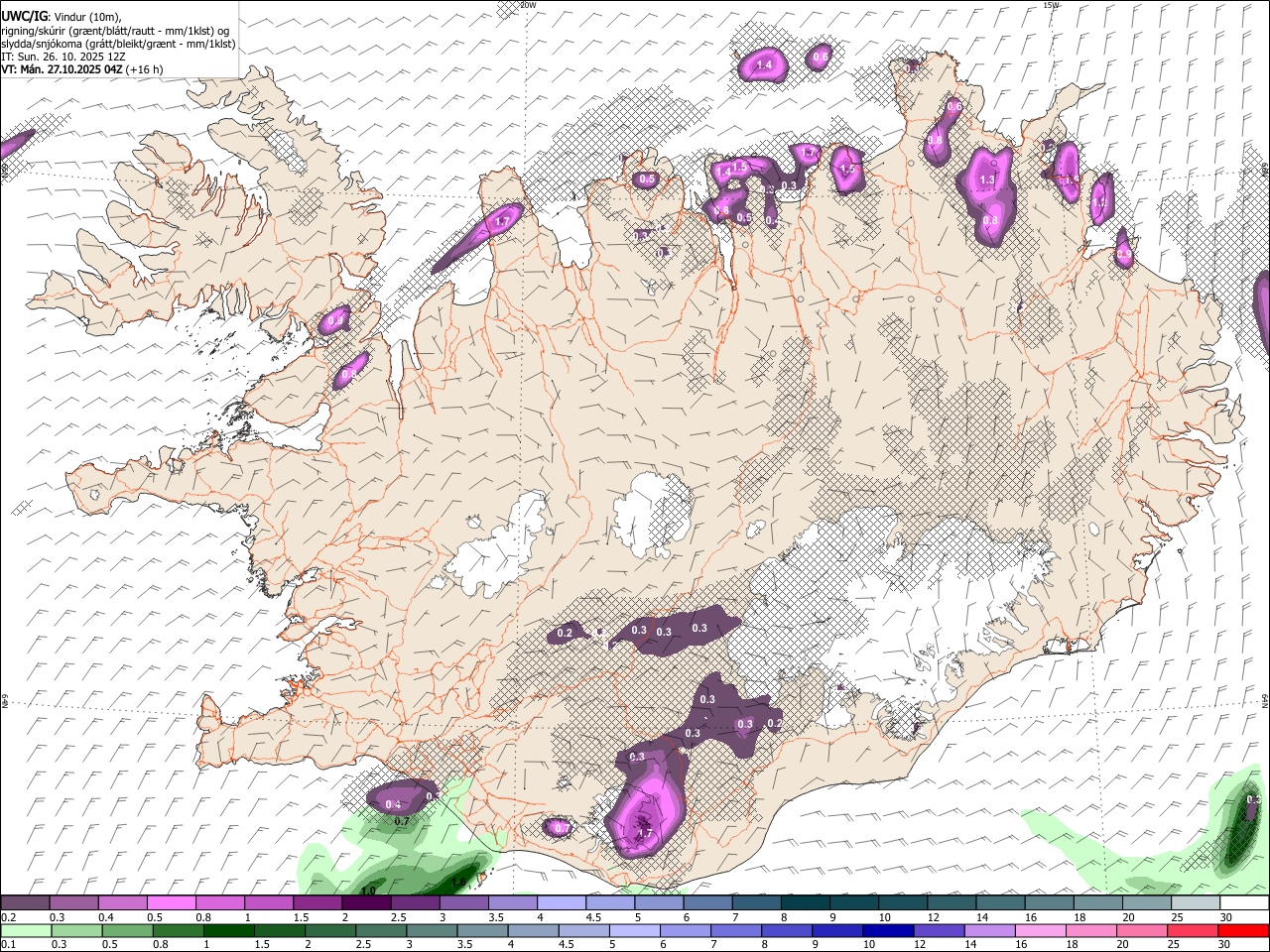Click the '25' number under the bottom legend row
The image size is (1270, 952).
(1173, 944)
